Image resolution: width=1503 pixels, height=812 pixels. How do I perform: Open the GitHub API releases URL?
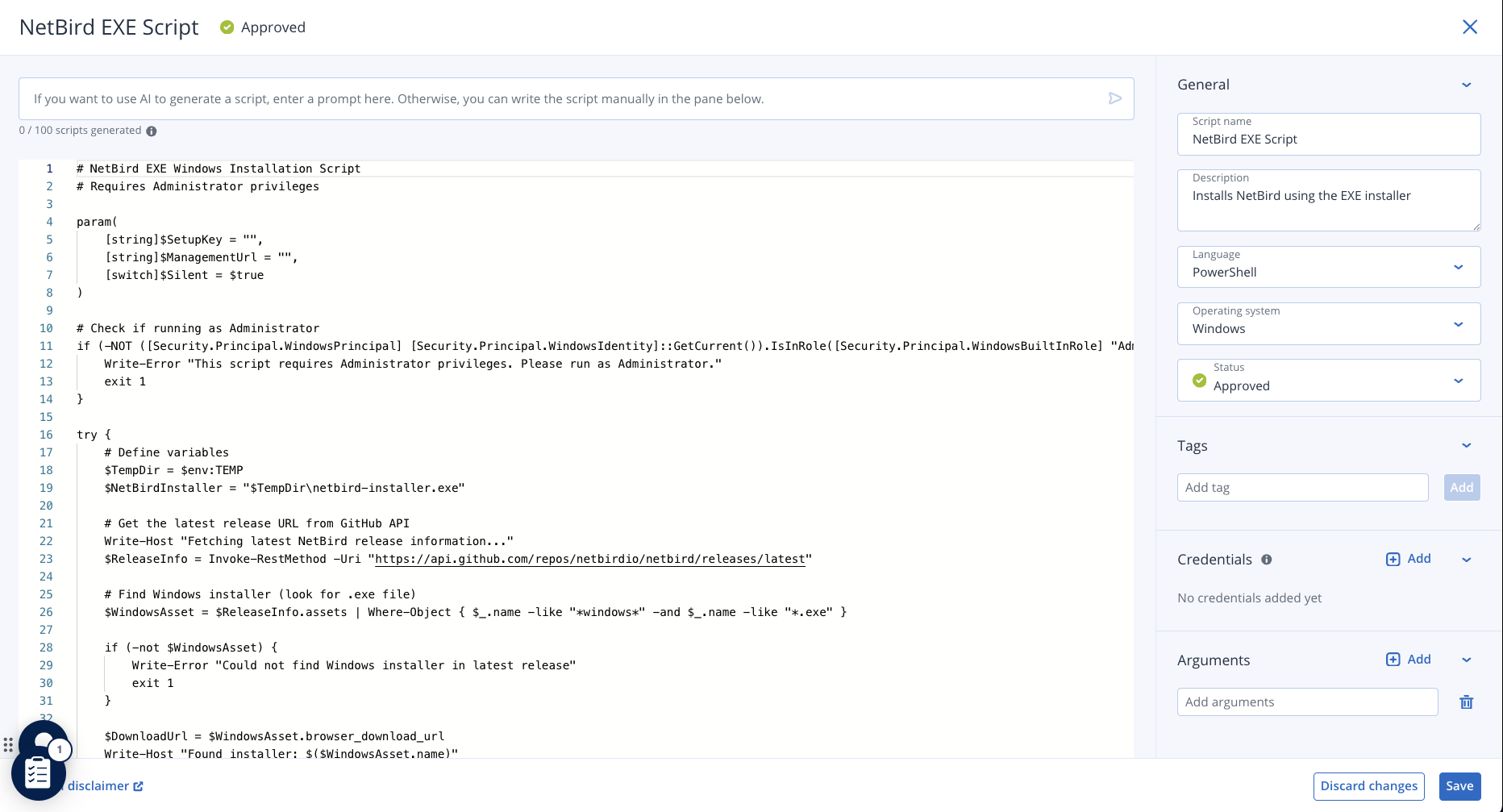pos(590,559)
